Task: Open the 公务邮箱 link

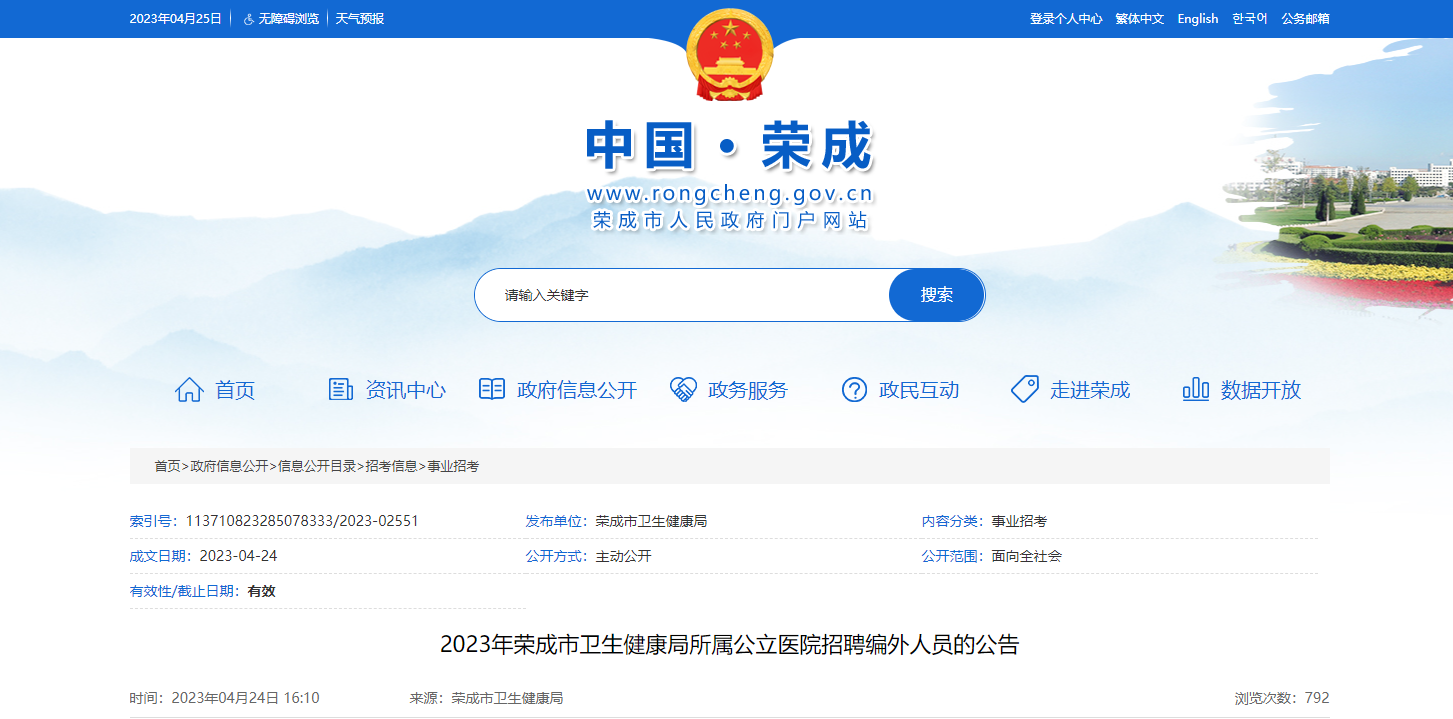Action: click(1306, 19)
